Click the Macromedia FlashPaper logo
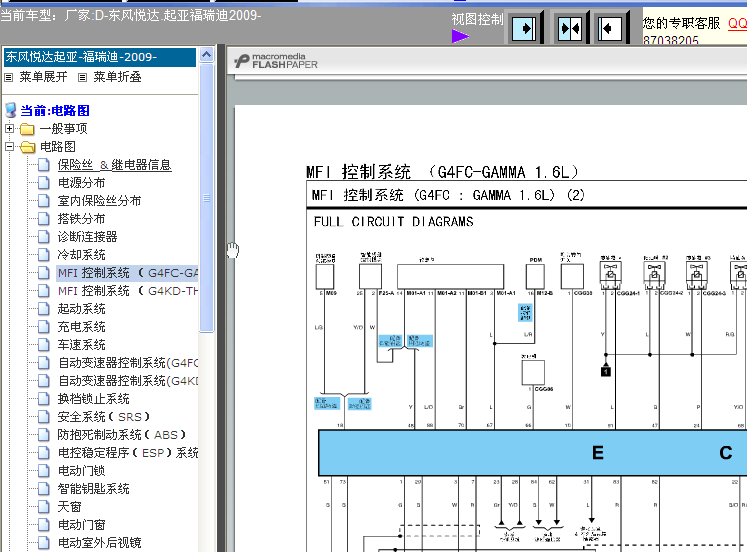This screenshot has height=552, width=747. click(x=276, y=61)
